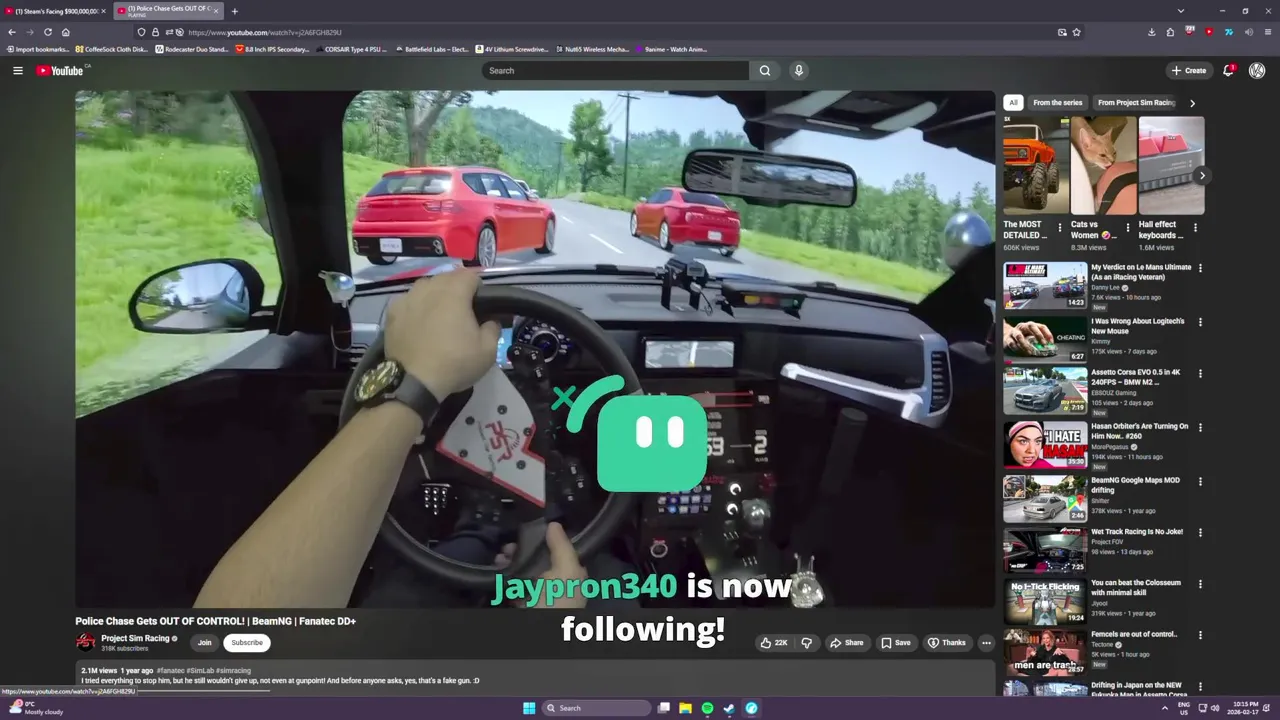Save video to a playlist

[895, 643]
